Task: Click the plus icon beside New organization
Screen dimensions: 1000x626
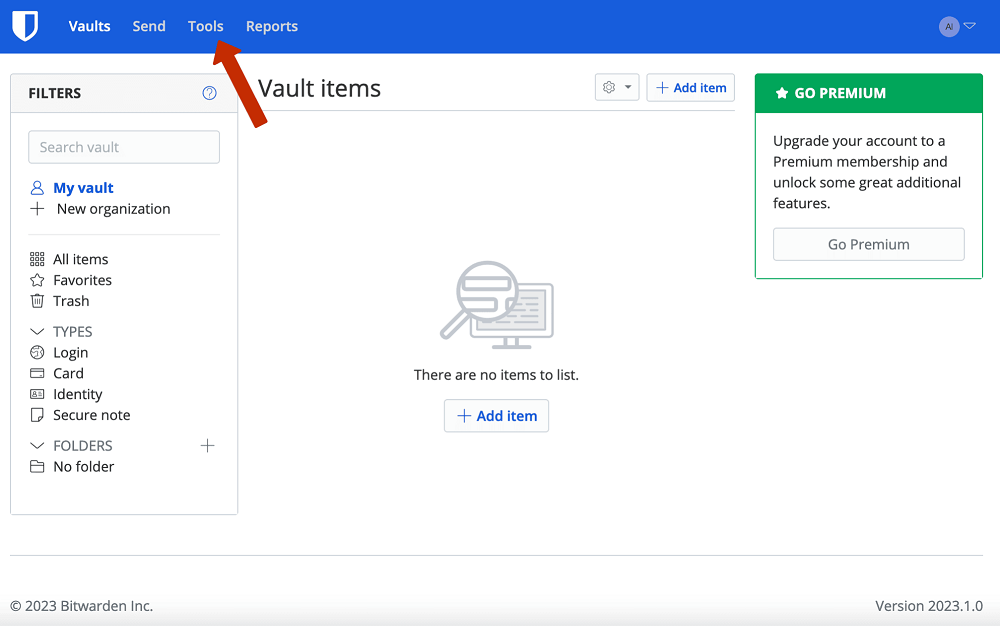Action: (37, 208)
